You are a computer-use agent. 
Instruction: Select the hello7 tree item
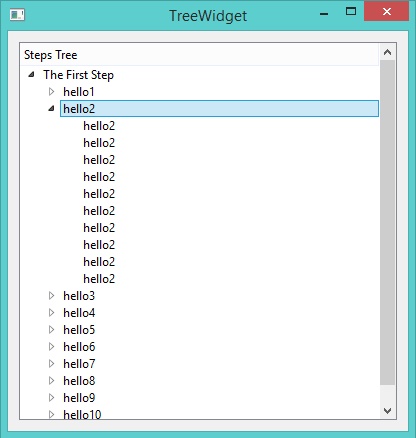[x=79, y=364]
